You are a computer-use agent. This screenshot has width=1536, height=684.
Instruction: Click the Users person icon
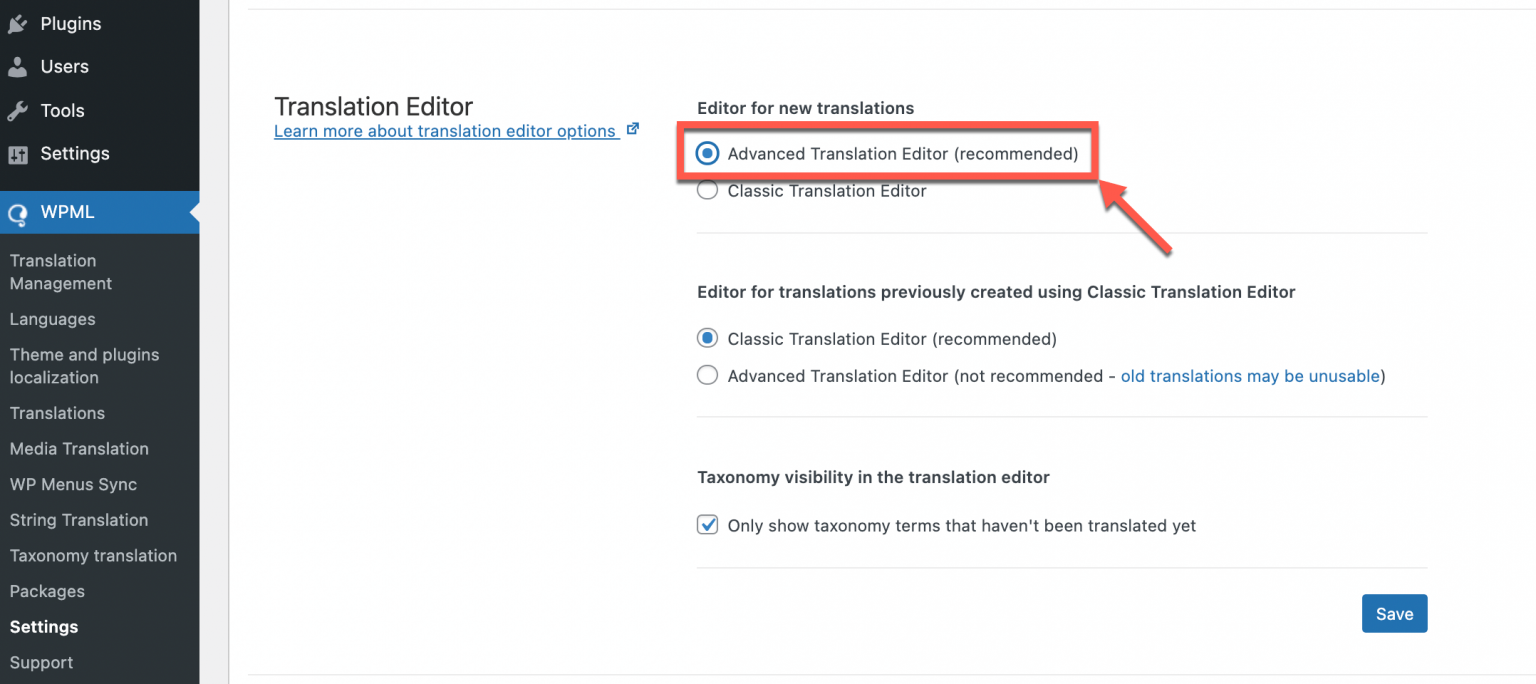click(17, 67)
